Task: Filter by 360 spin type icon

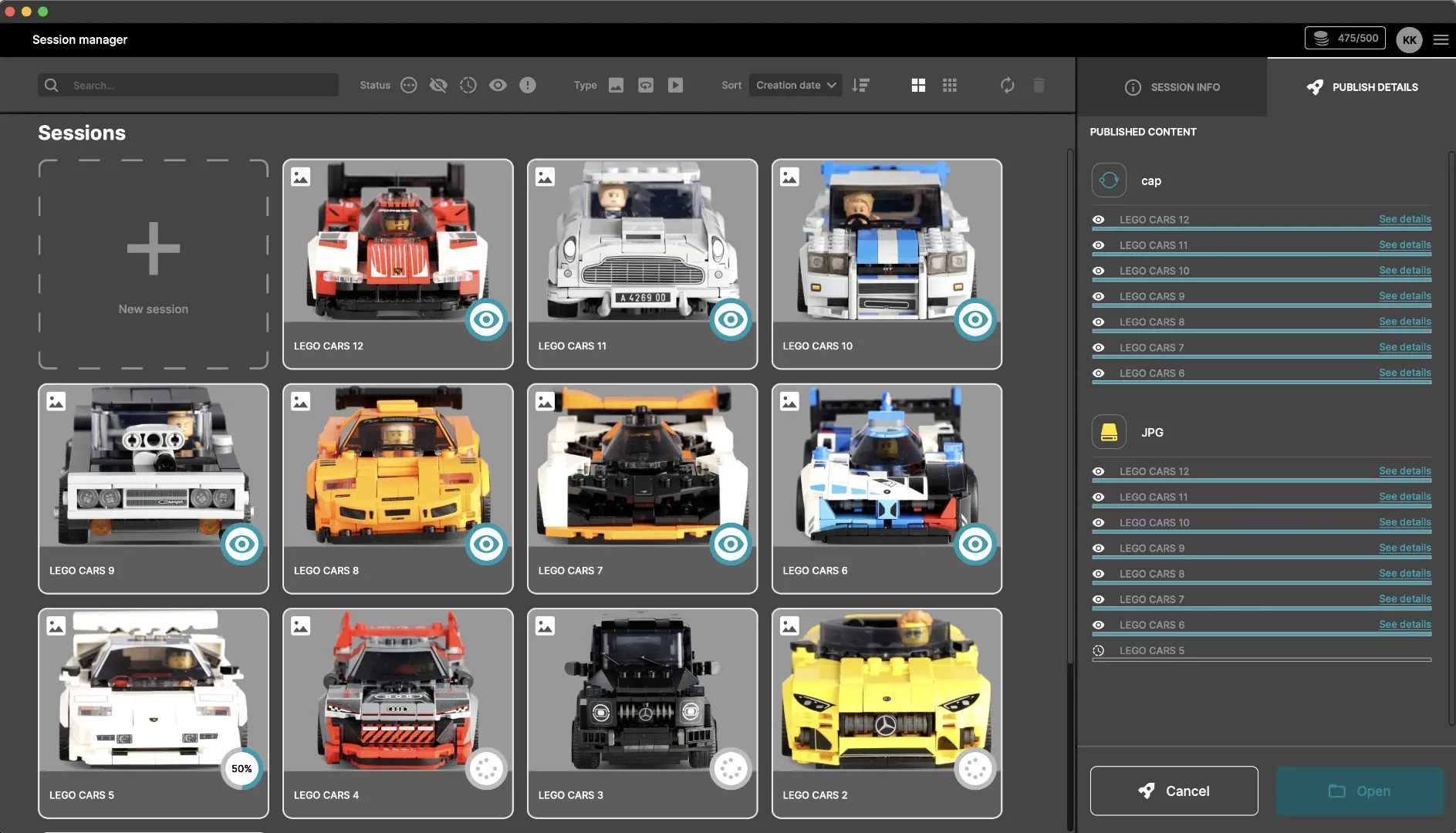Action: click(646, 86)
